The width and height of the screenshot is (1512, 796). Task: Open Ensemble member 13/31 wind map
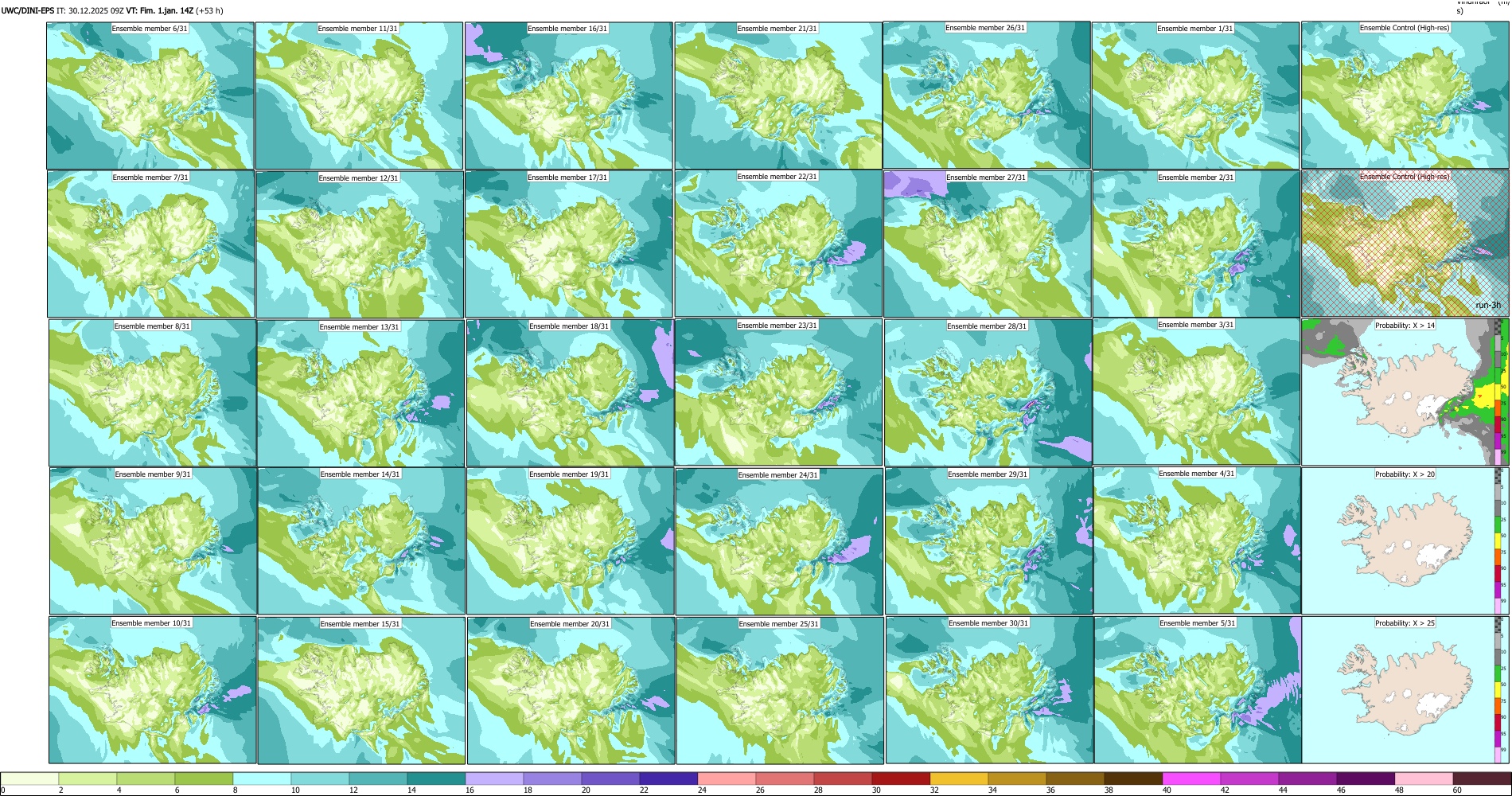[x=360, y=393]
